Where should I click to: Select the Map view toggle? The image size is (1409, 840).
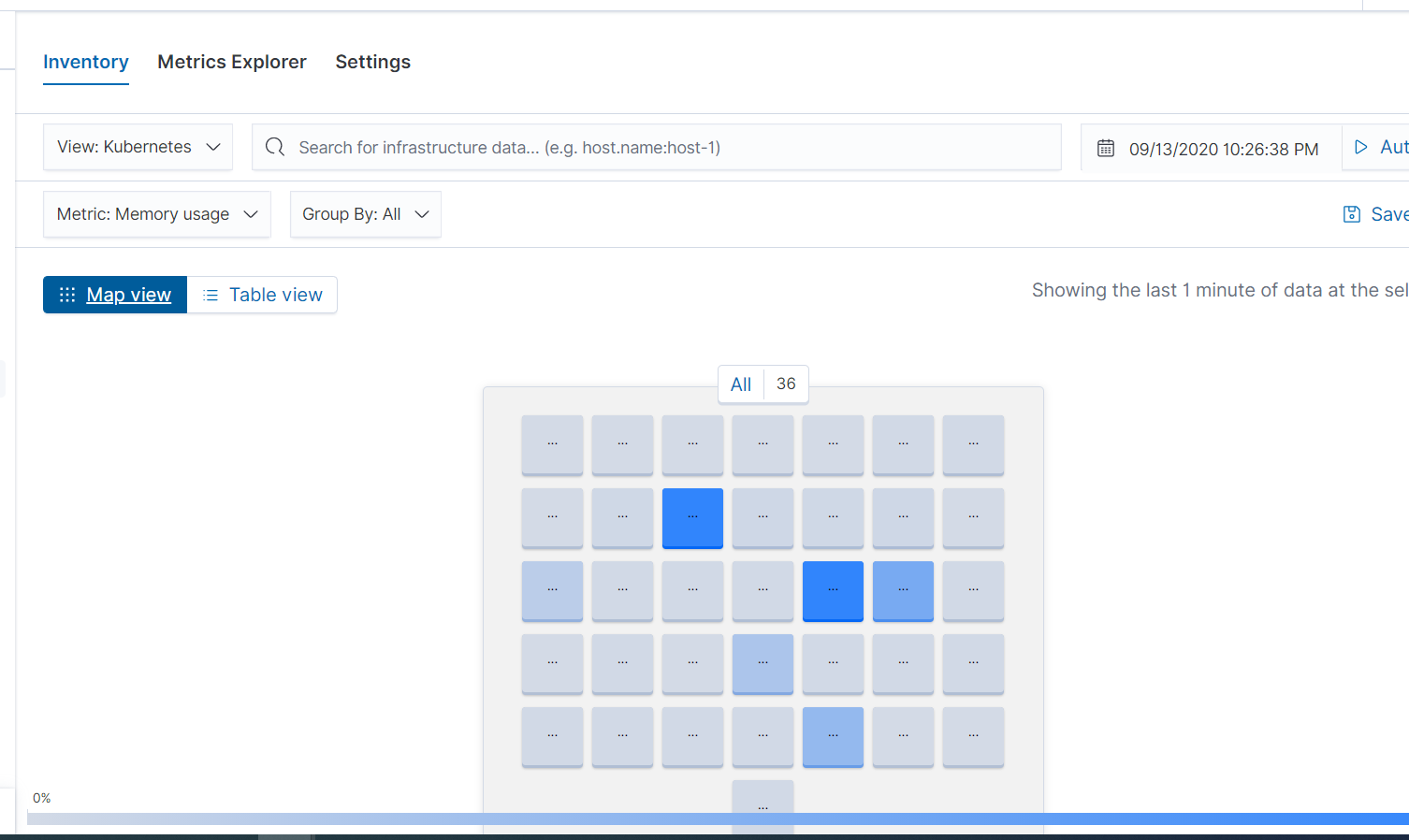point(115,295)
